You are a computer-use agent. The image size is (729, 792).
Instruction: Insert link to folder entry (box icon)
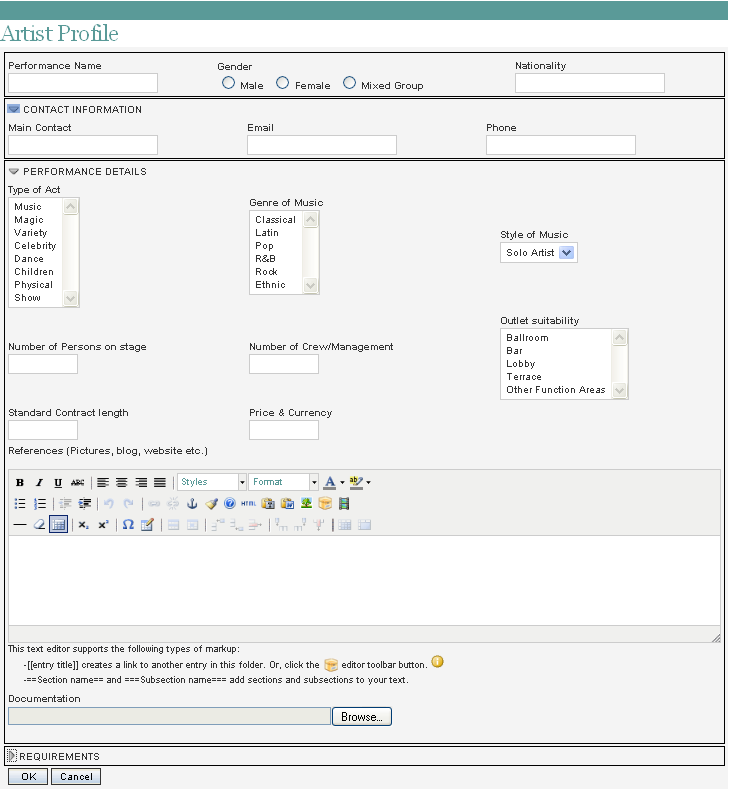325,504
